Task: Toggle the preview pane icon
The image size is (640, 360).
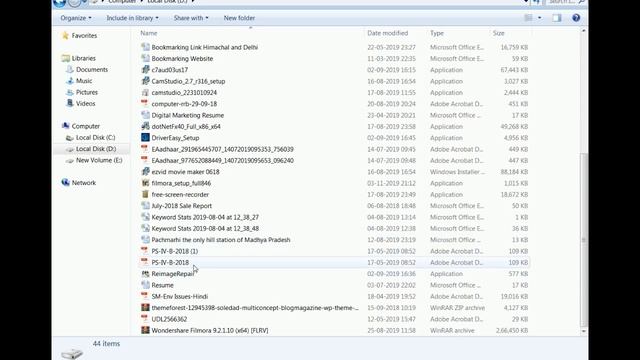Action: point(557,18)
